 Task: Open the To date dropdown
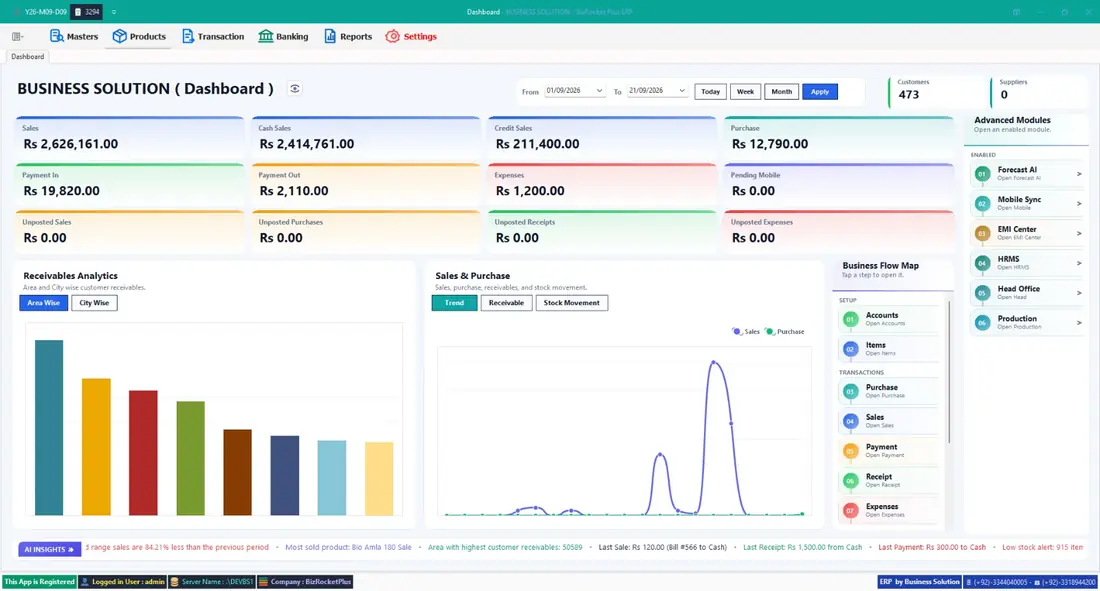tap(681, 91)
